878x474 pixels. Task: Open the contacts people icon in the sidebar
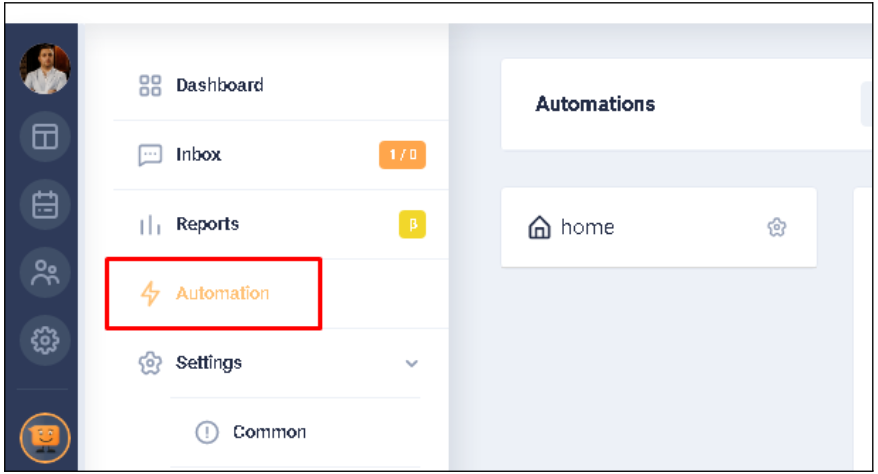point(45,273)
